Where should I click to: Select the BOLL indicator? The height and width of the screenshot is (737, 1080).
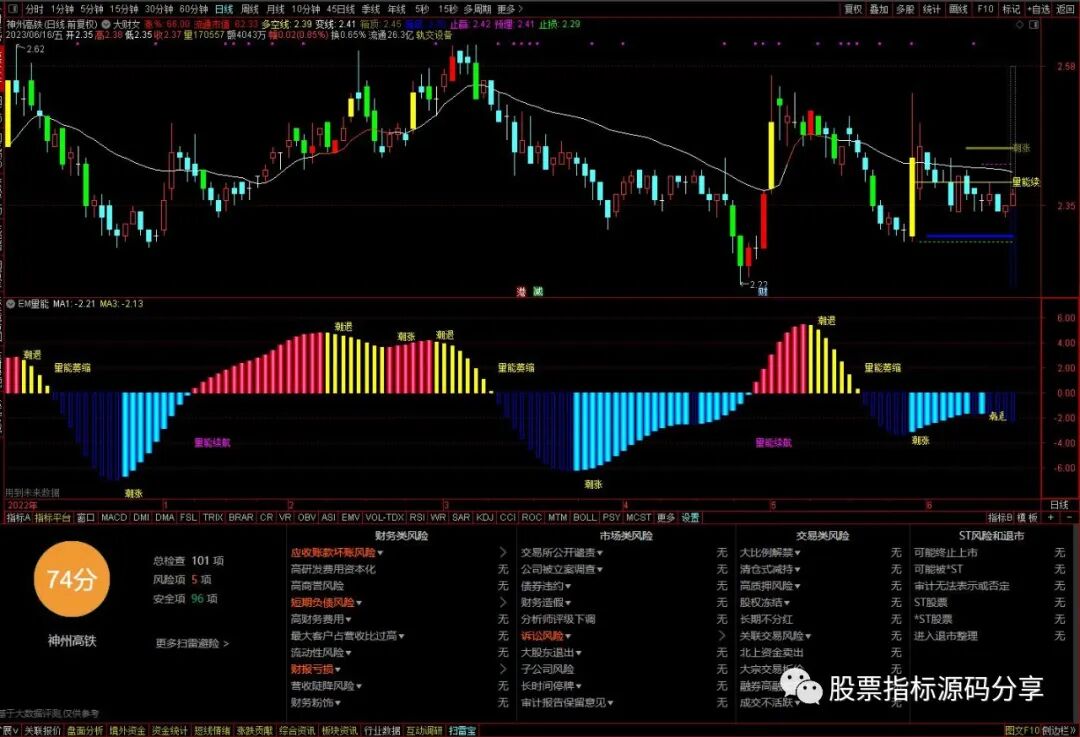585,517
